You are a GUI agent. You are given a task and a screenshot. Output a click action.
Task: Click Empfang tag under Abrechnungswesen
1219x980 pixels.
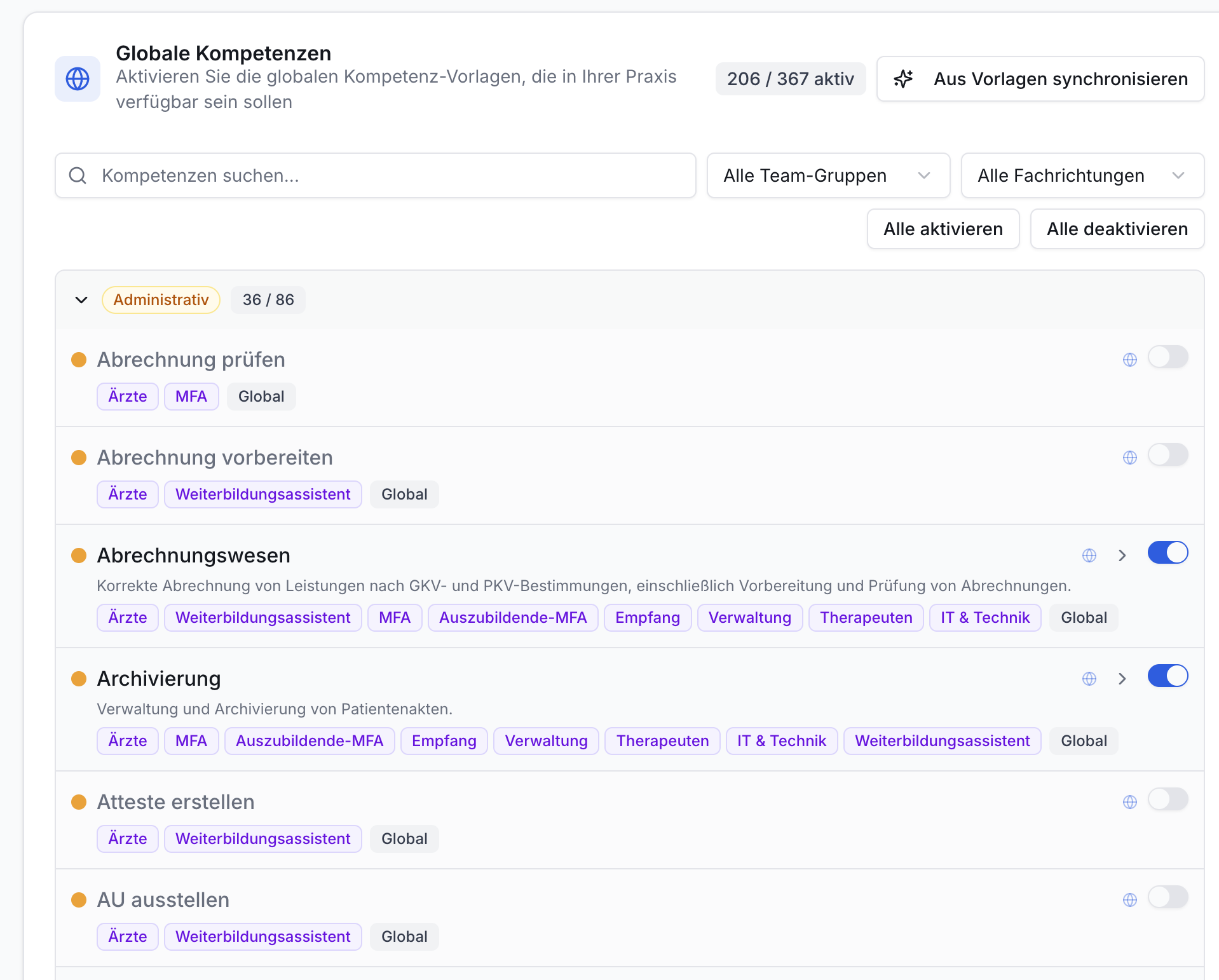pos(648,618)
